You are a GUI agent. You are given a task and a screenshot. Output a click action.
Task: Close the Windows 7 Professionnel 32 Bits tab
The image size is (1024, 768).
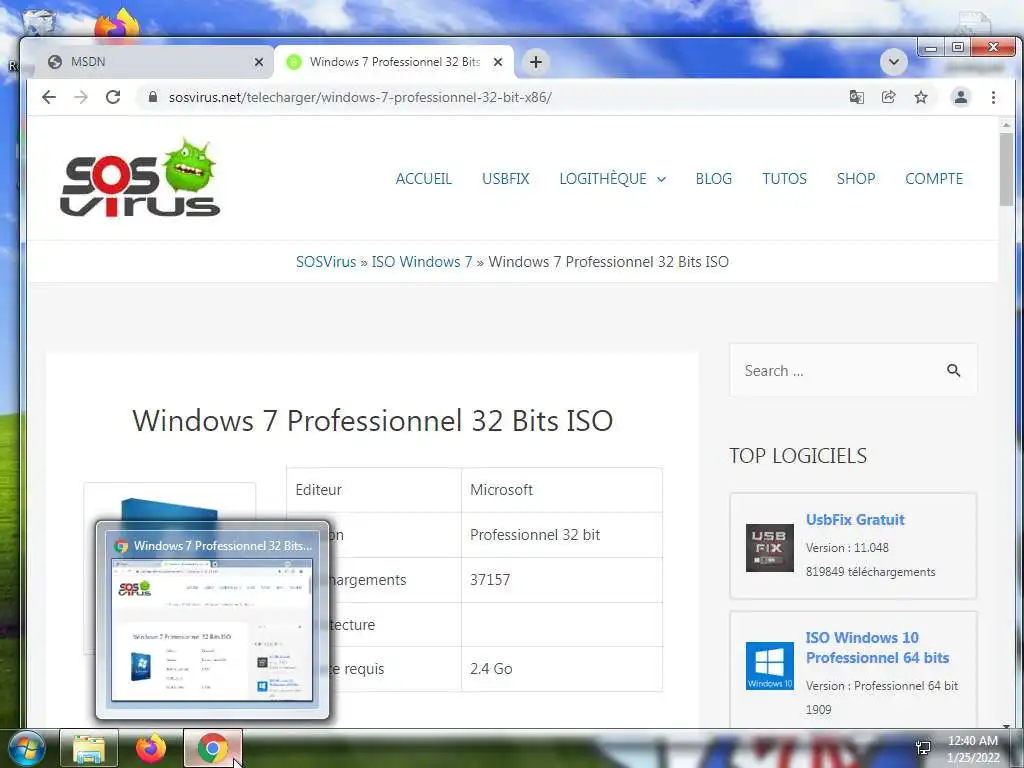(498, 62)
